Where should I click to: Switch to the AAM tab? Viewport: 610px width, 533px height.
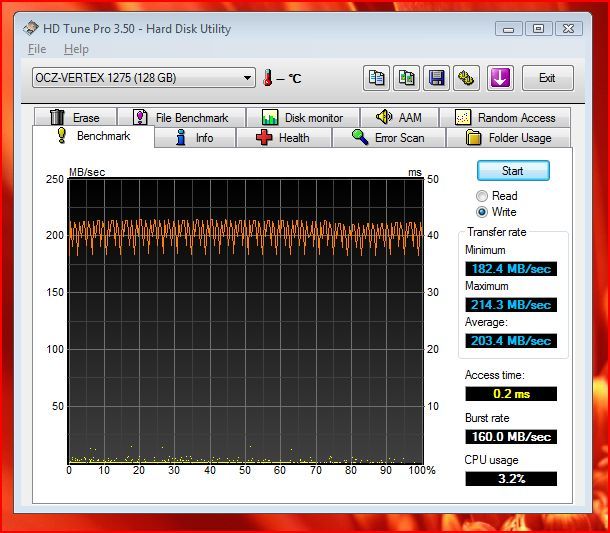[x=399, y=117]
